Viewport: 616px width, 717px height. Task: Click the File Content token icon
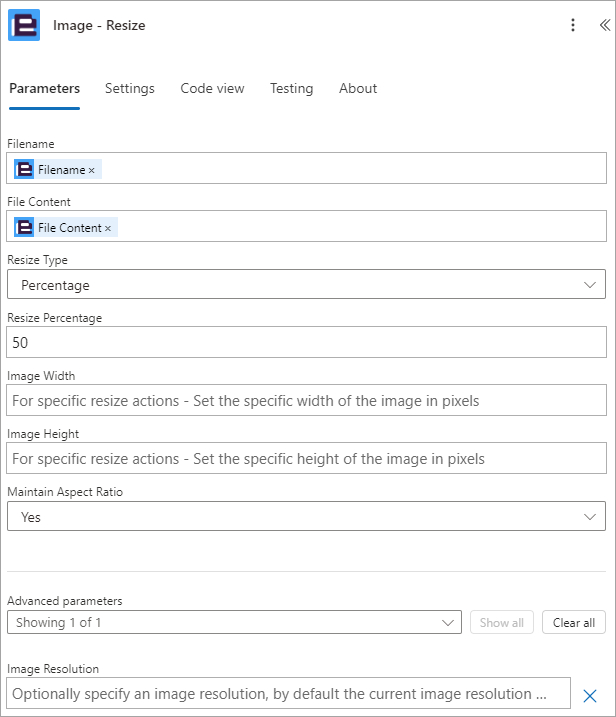point(24,227)
